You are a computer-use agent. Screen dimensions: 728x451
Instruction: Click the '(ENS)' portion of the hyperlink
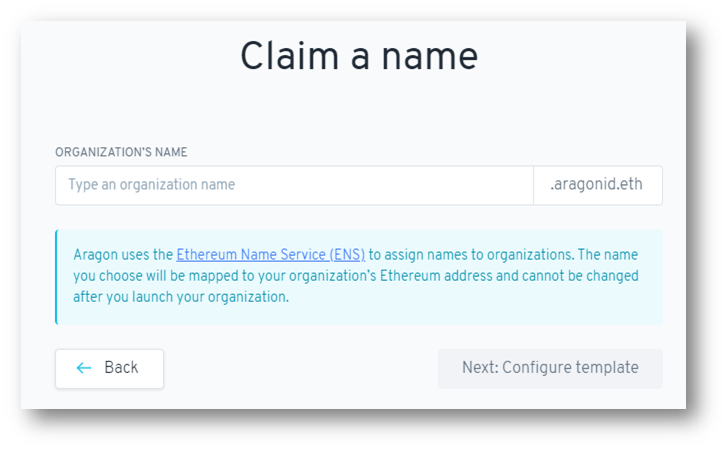click(347, 255)
